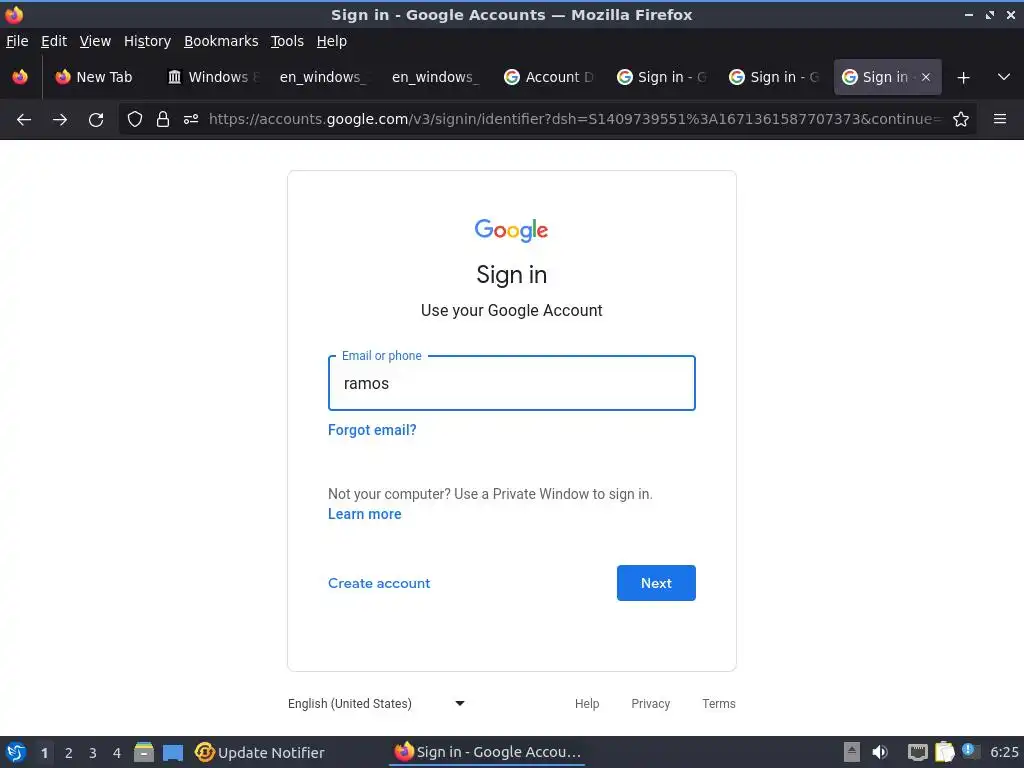Open the volume control in tray
The height and width of the screenshot is (768, 1024).
(880, 752)
